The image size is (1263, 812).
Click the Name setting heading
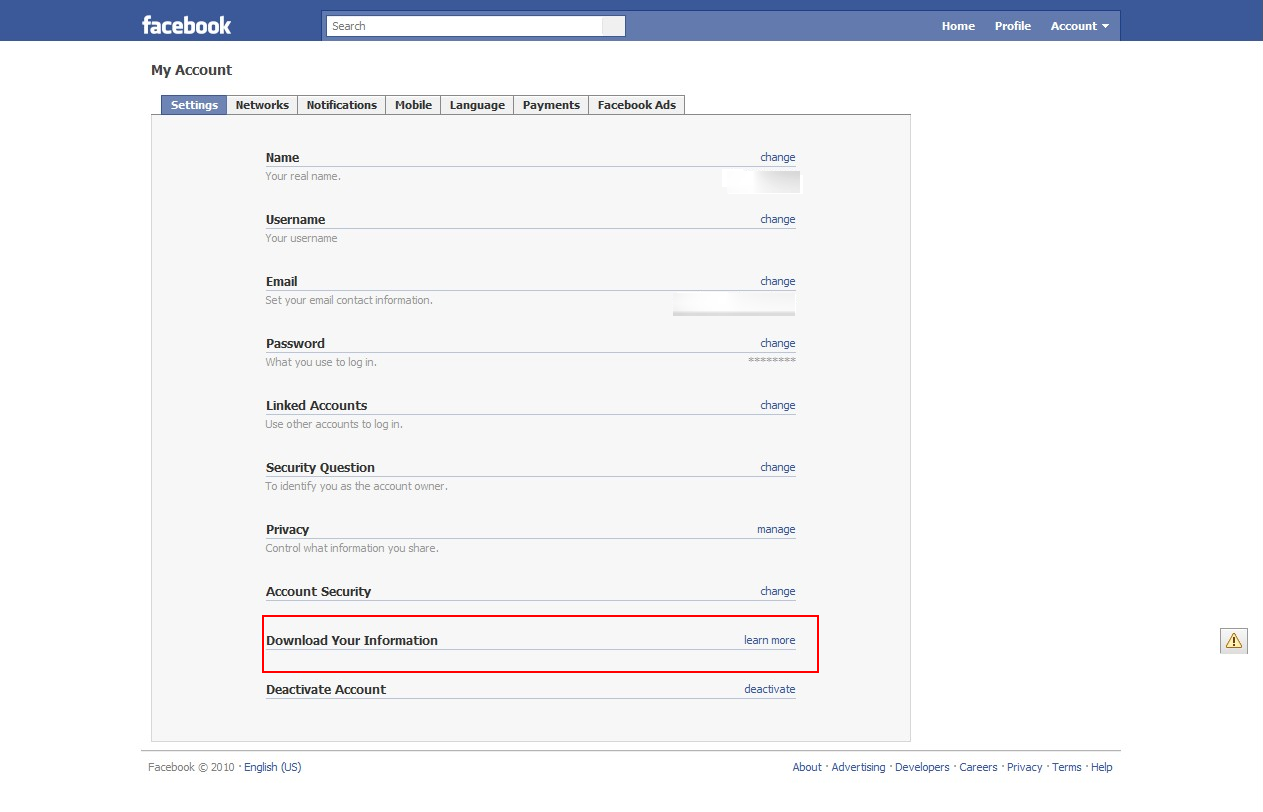tap(282, 158)
